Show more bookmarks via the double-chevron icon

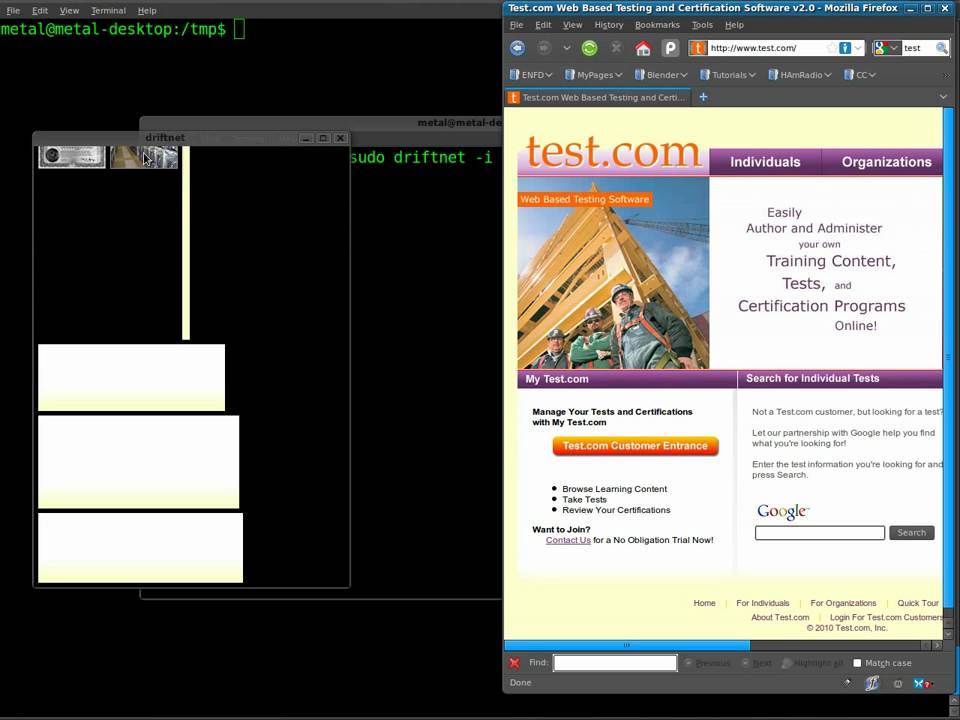click(x=947, y=75)
